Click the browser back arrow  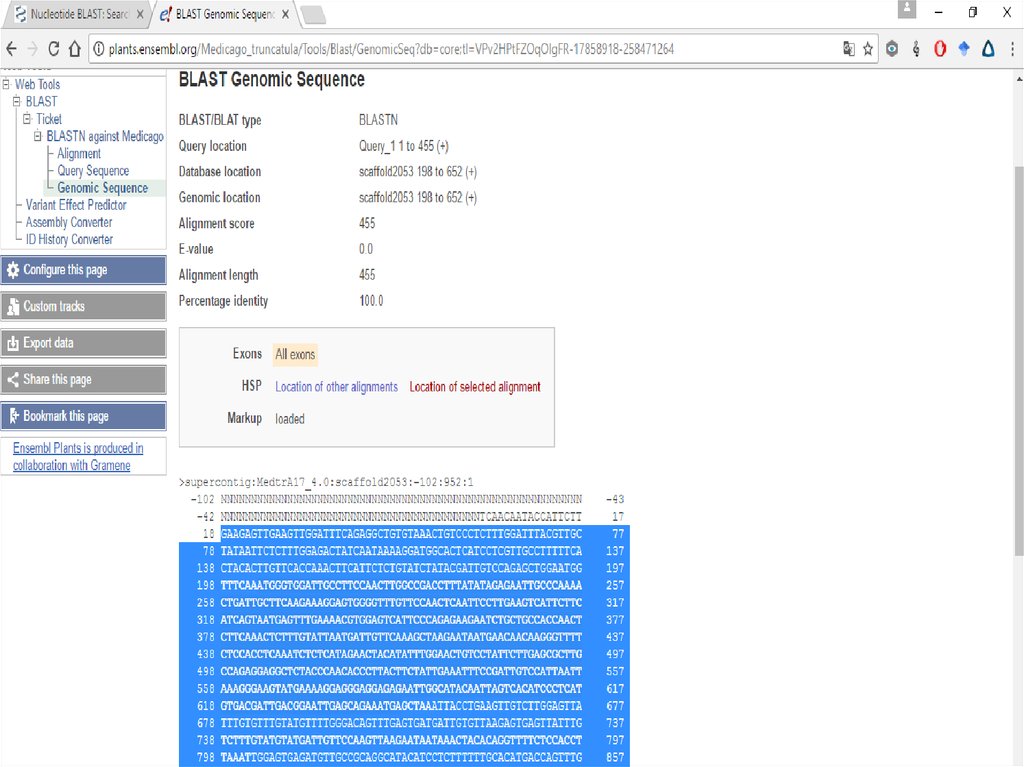(x=11, y=49)
